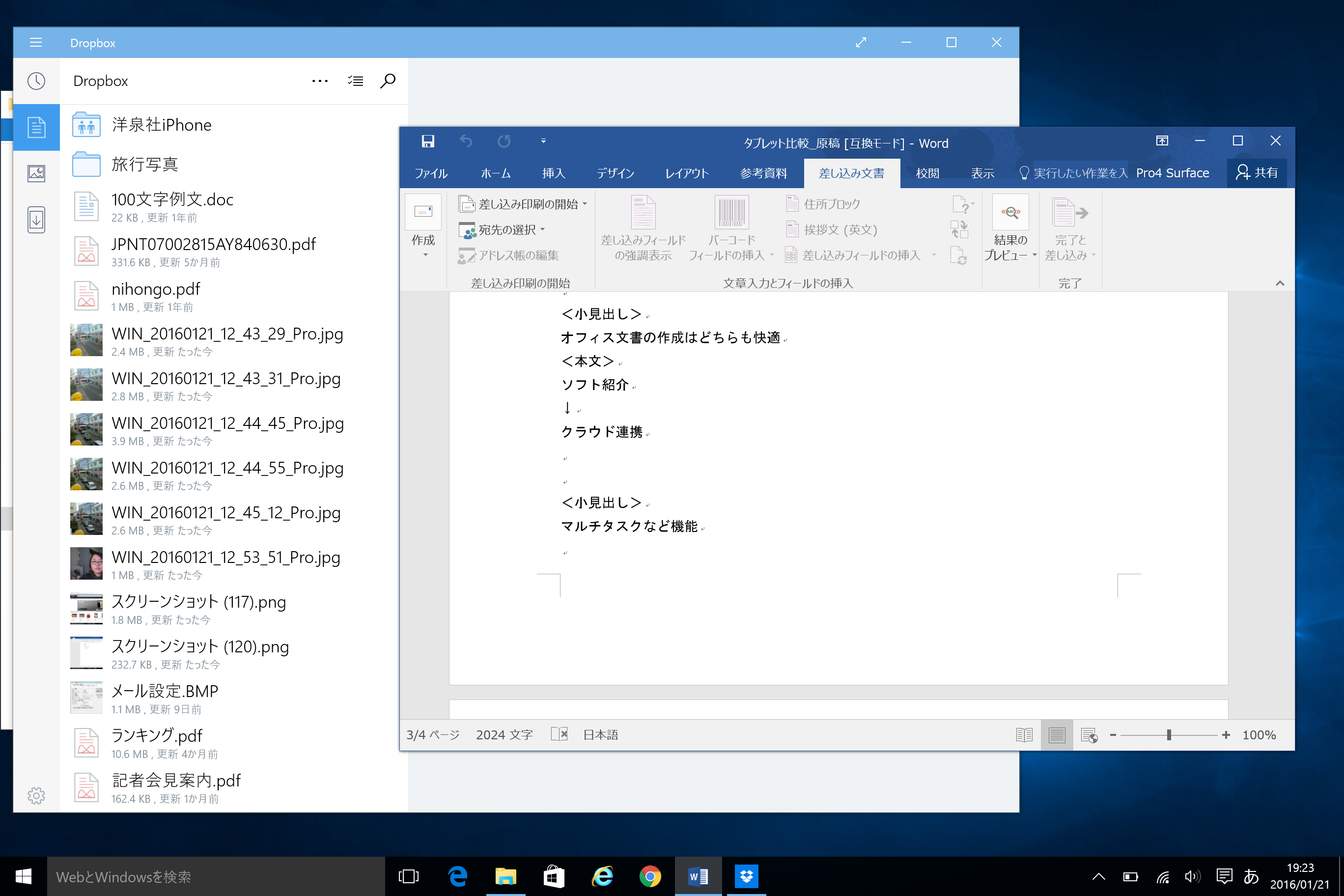1344x896 pixels.
Task: Switch to Web Layout view button
Action: pyautogui.click(x=1089, y=735)
